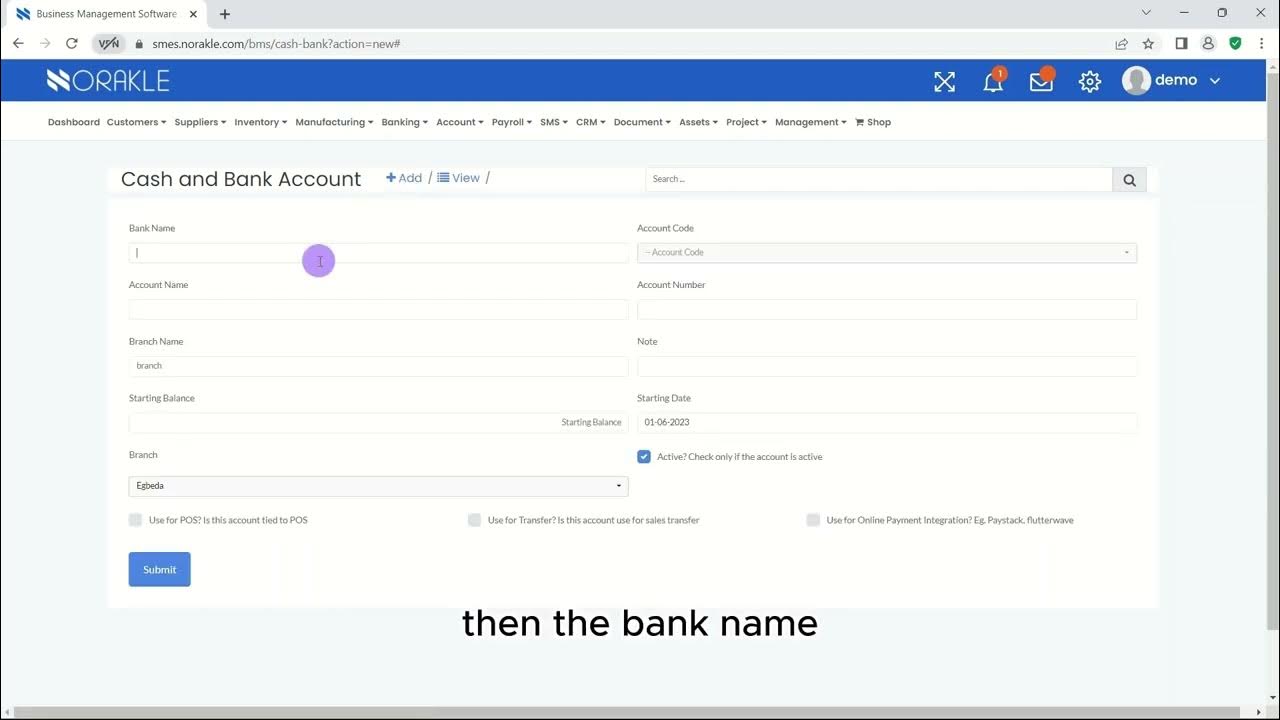Toggle fullscreen expand icon in header
The image size is (1280, 720).
click(944, 82)
